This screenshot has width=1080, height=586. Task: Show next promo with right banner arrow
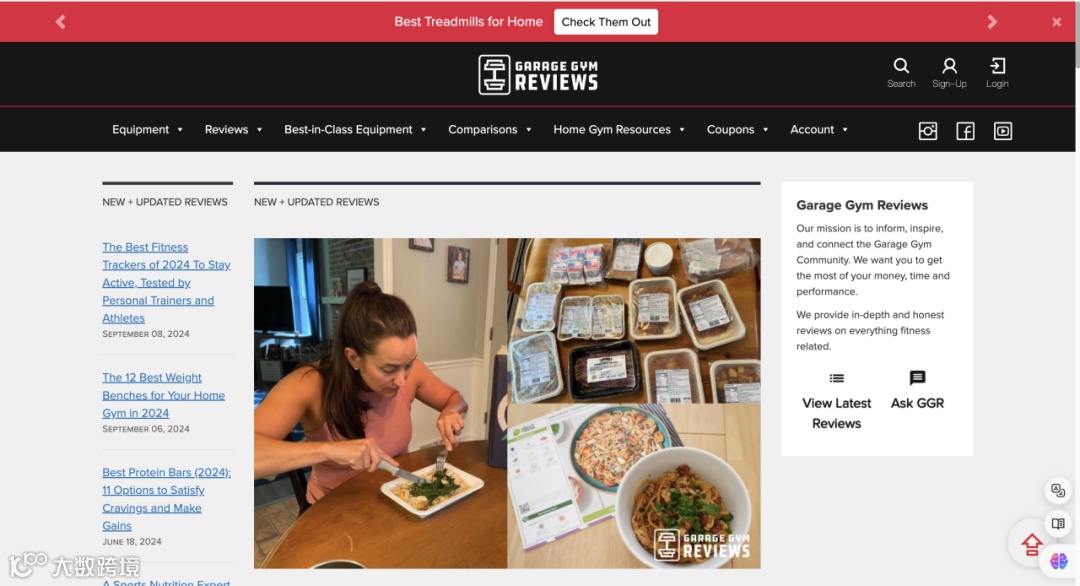pos(992,22)
